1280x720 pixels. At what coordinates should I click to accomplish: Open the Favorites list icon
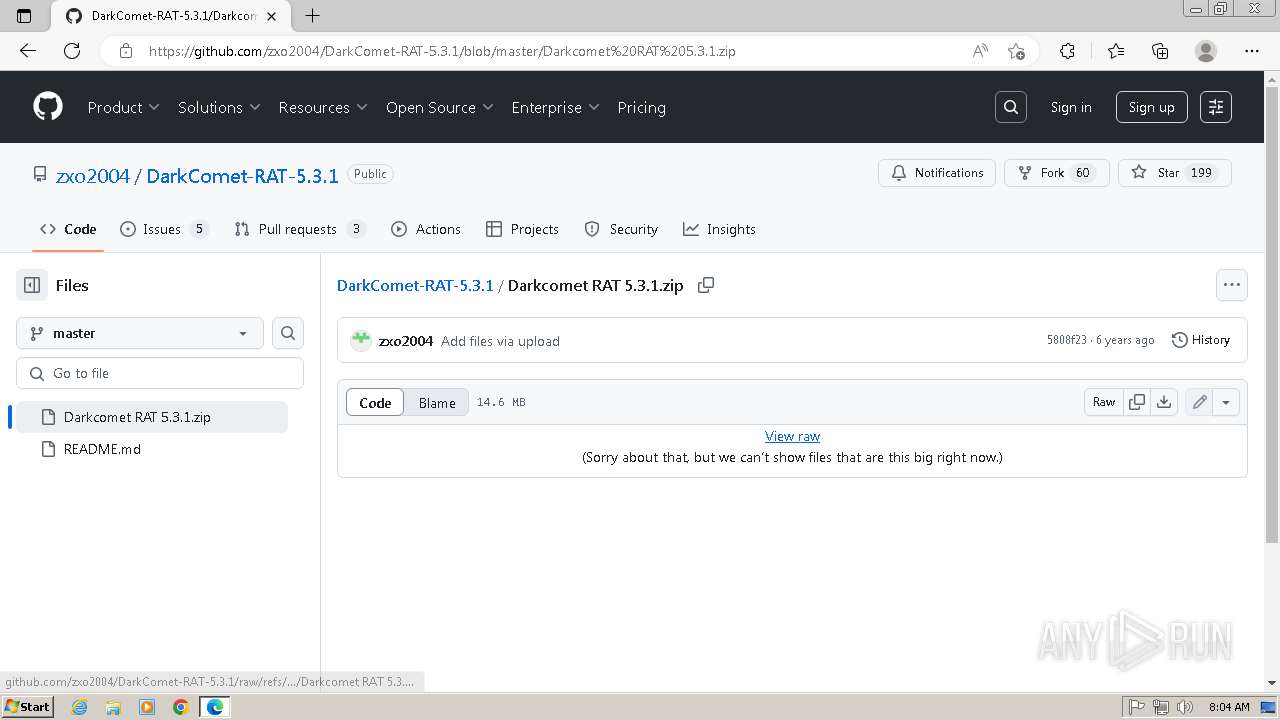point(1116,51)
